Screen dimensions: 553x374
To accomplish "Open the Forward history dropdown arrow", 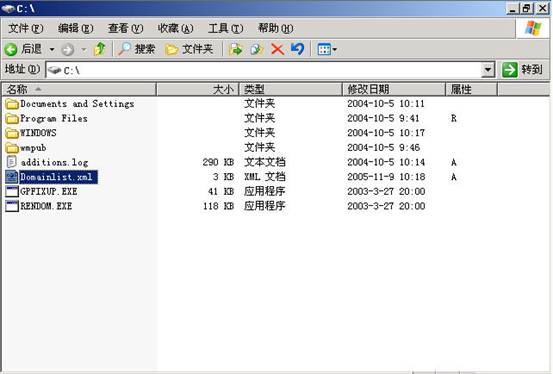I will point(84,49).
